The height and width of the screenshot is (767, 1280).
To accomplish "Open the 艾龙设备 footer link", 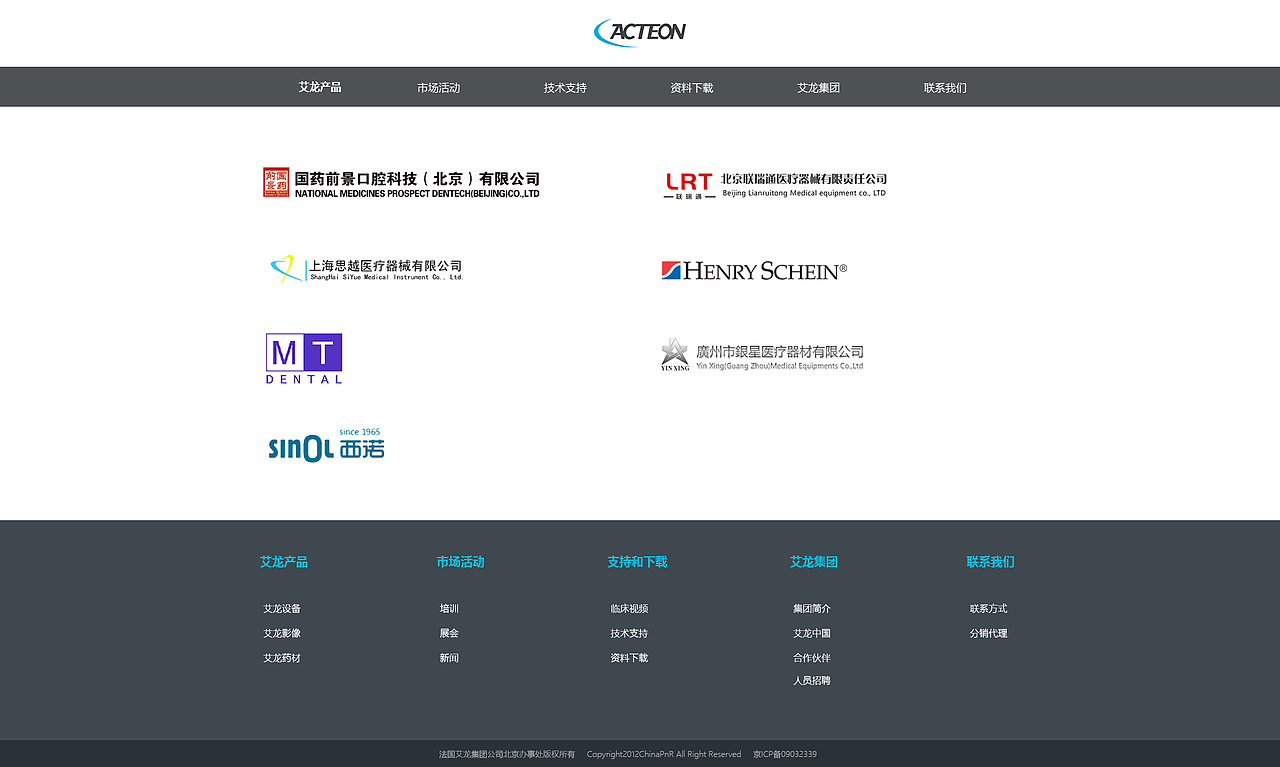I will 282,609.
